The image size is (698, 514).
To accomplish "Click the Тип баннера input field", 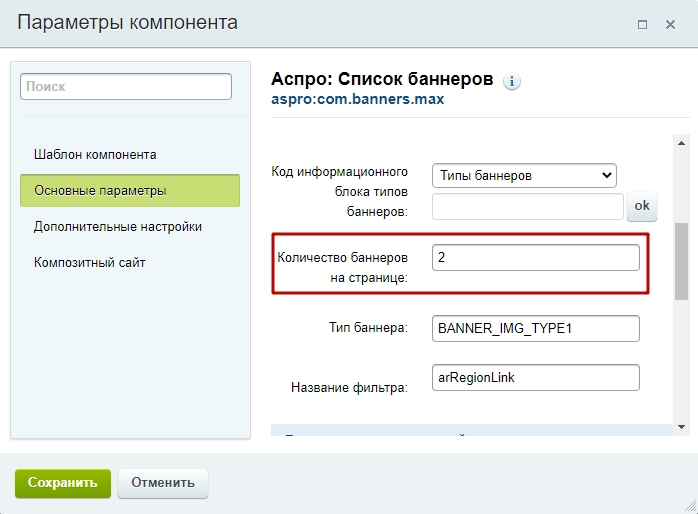I will [536, 328].
